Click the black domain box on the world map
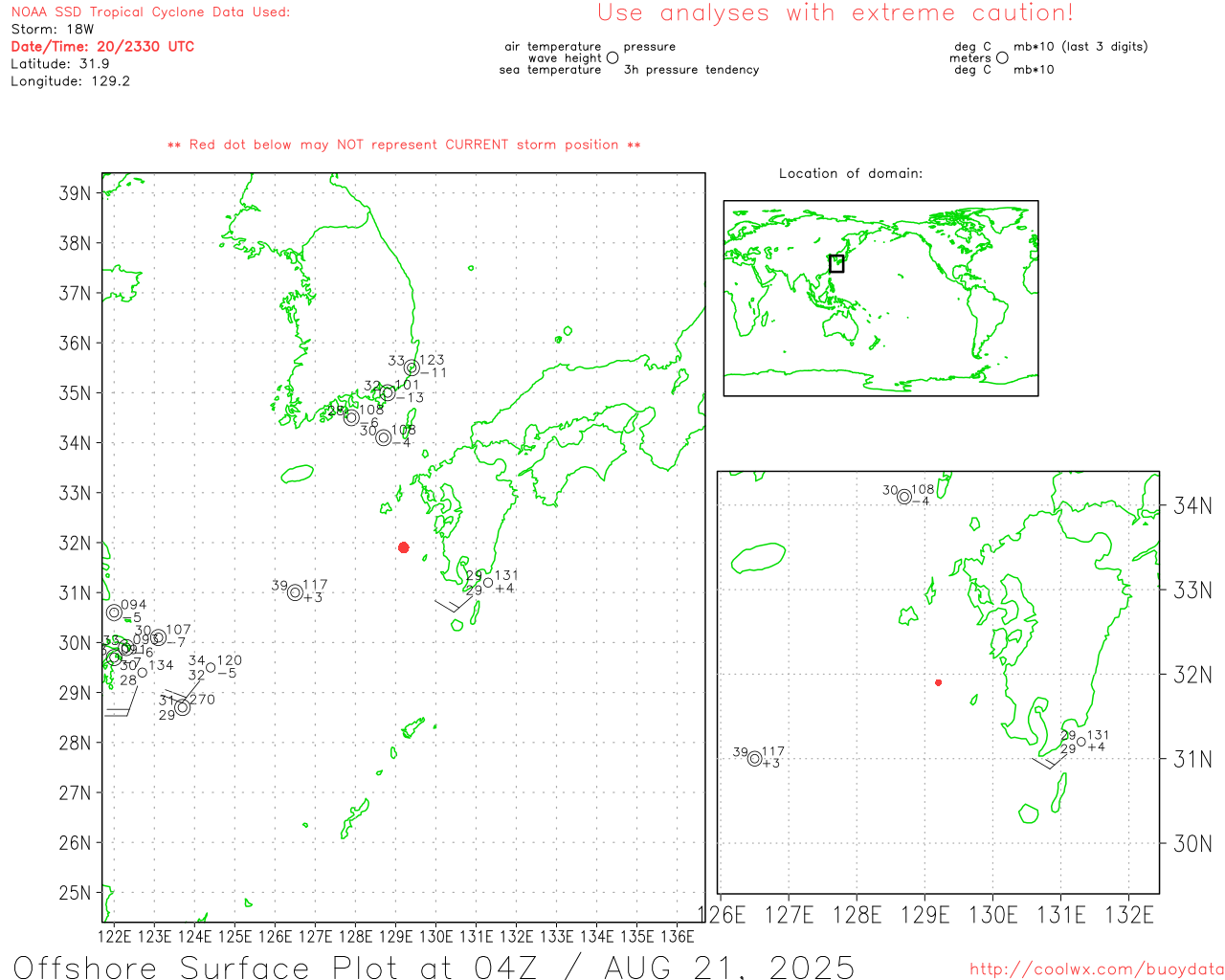The image size is (1225, 980). 836,263
